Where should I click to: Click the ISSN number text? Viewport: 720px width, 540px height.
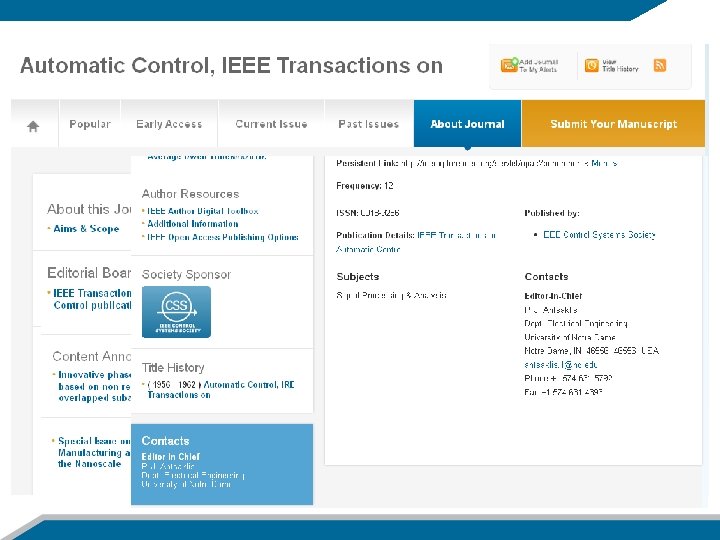pos(368,213)
